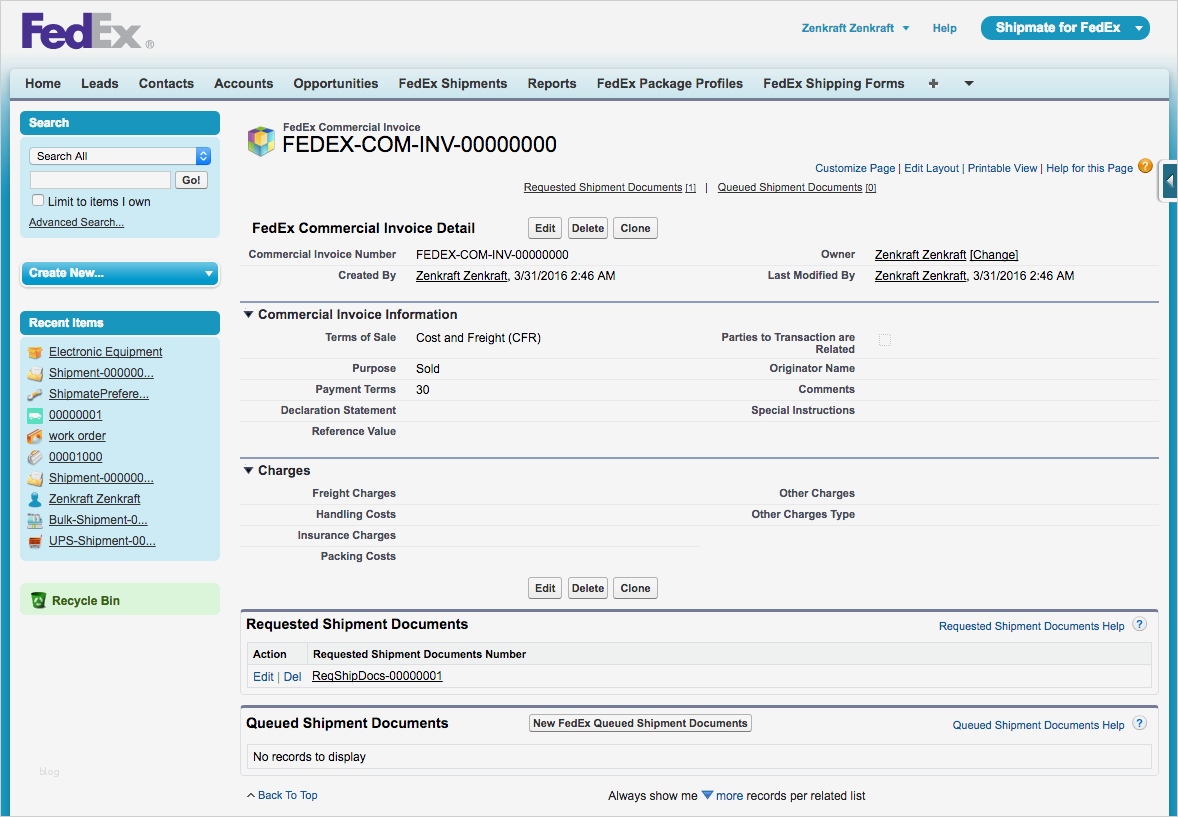1178x817 pixels.
Task: Click the Customize Page link
Action: point(855,168)
